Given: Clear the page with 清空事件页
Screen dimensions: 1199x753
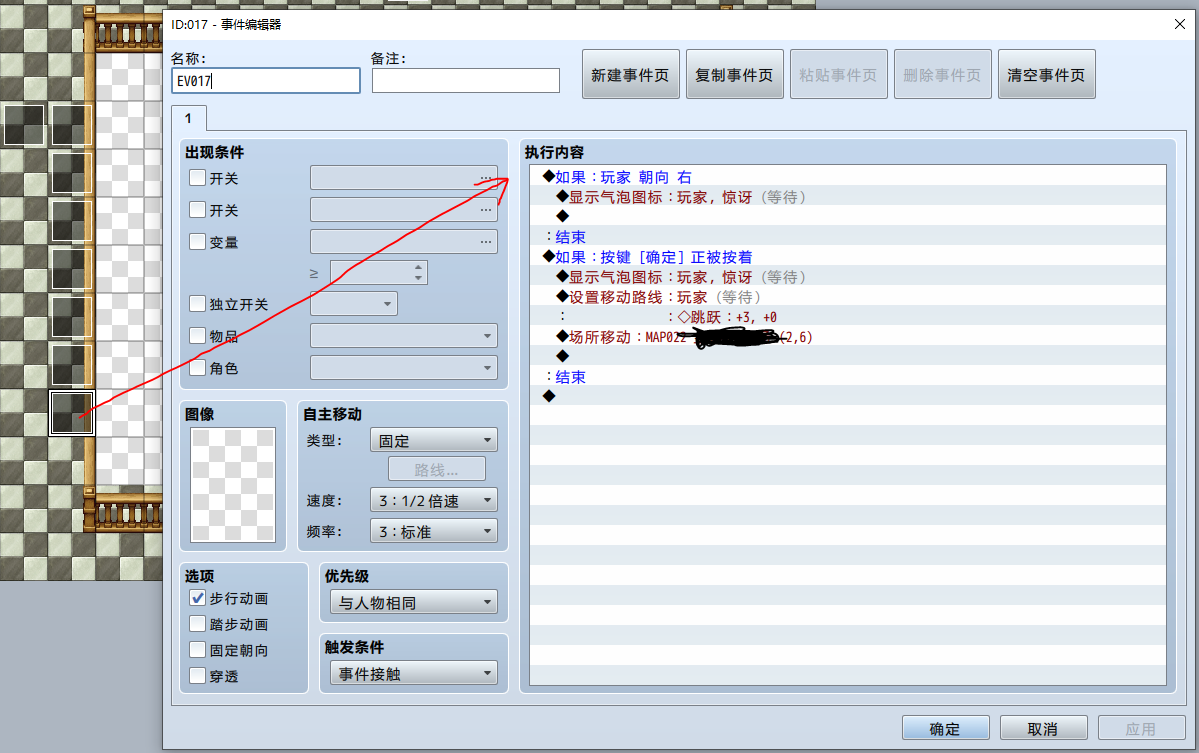Looking at the screenshot, I should click(1047, 74).
